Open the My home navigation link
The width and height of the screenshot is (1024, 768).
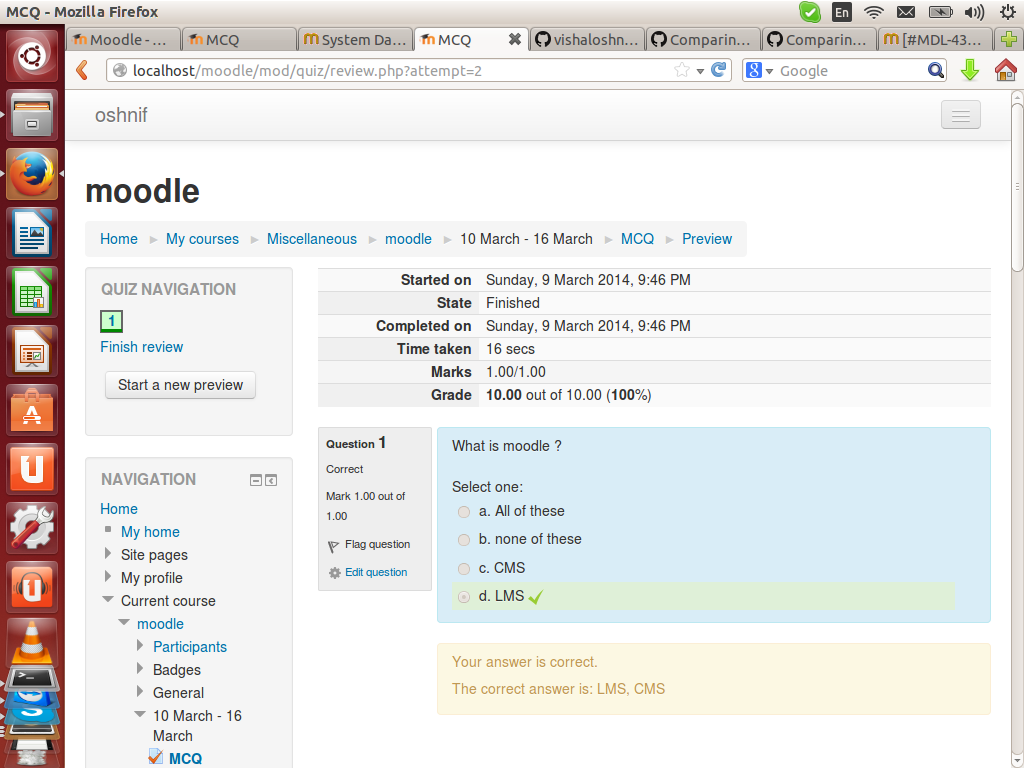[150, 532]
